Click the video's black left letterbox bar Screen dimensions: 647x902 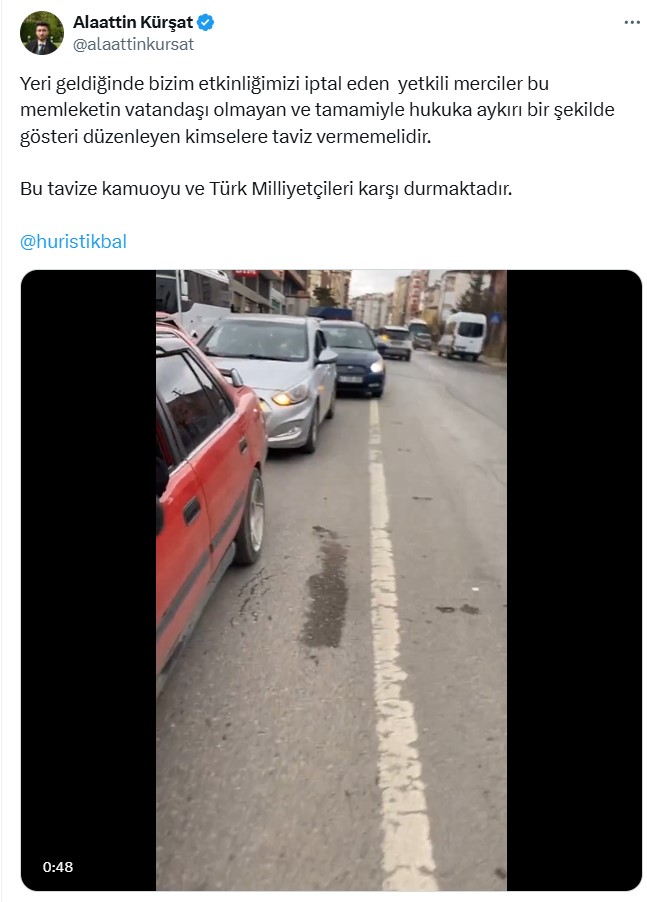tap(89, 580)
